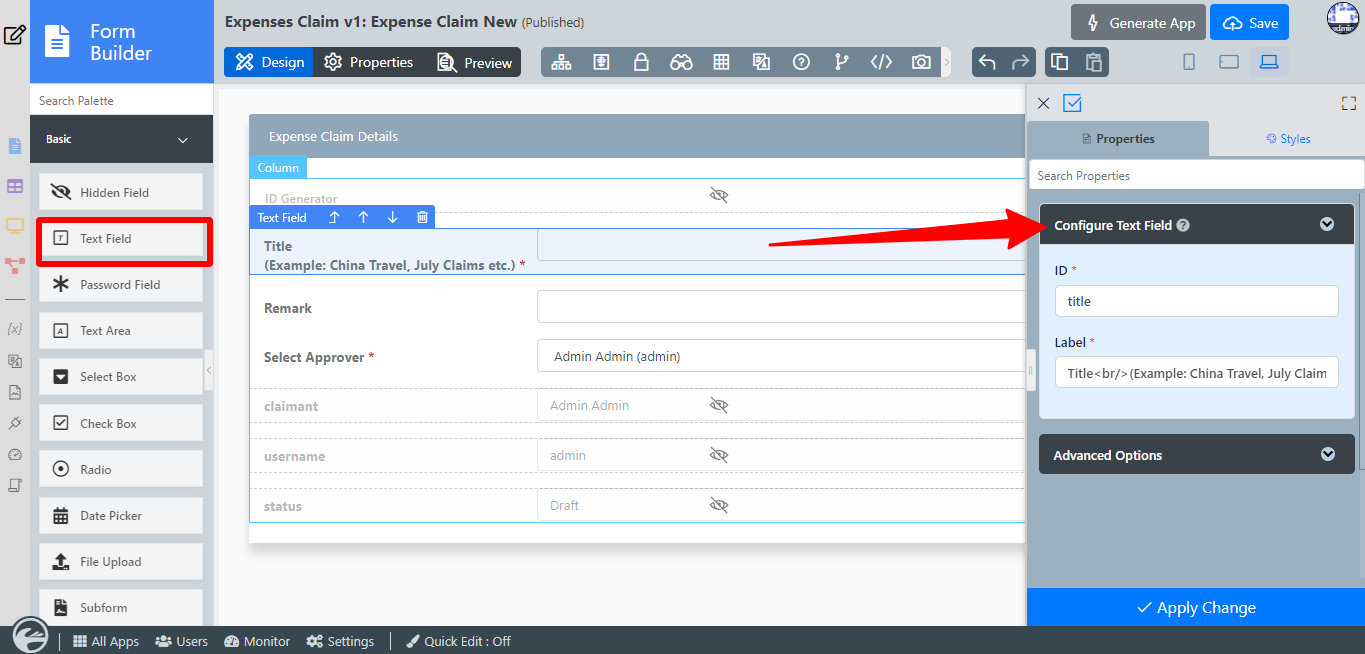Switch to the Styles tab

point(1287,139)
